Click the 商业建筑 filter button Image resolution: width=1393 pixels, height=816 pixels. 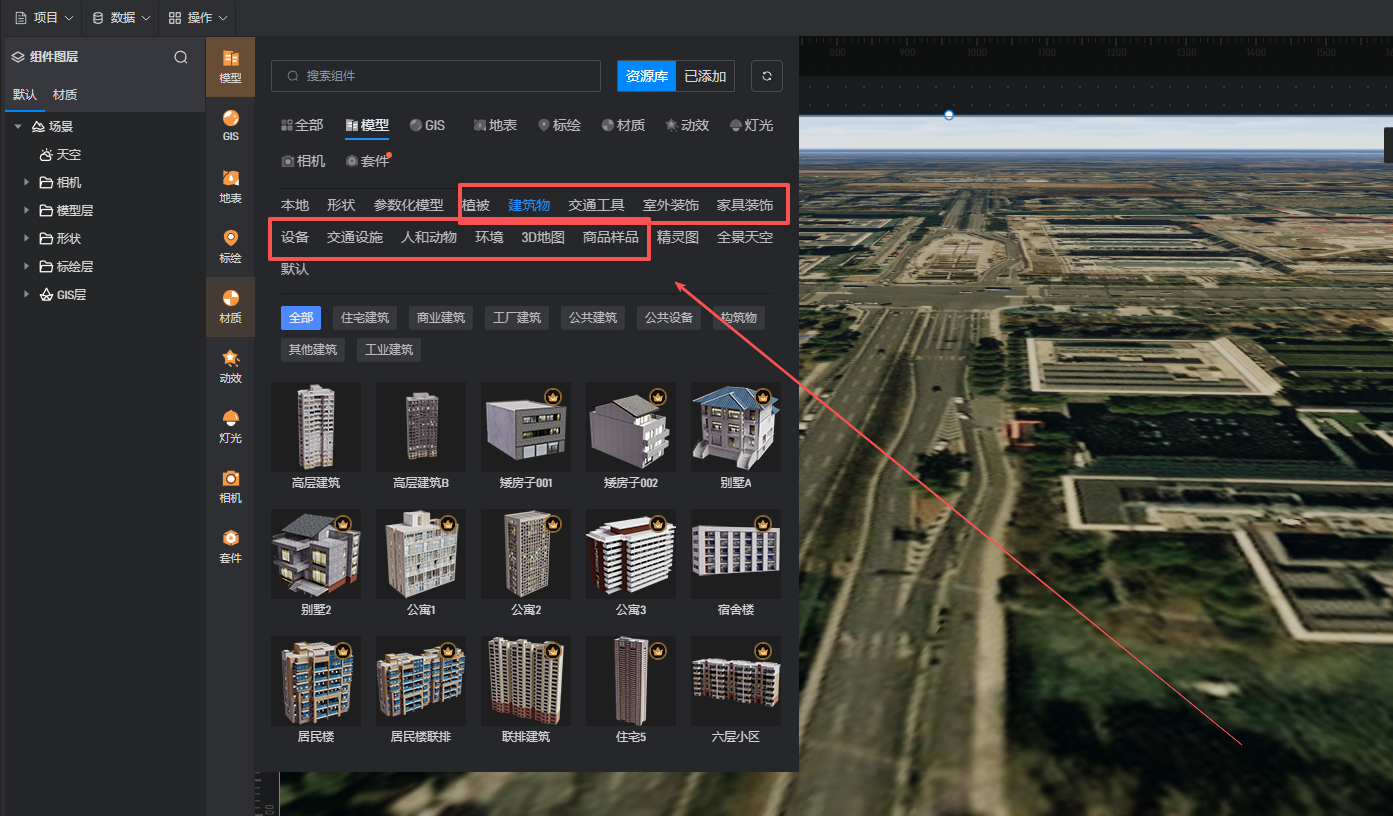(x=441, y=318)
